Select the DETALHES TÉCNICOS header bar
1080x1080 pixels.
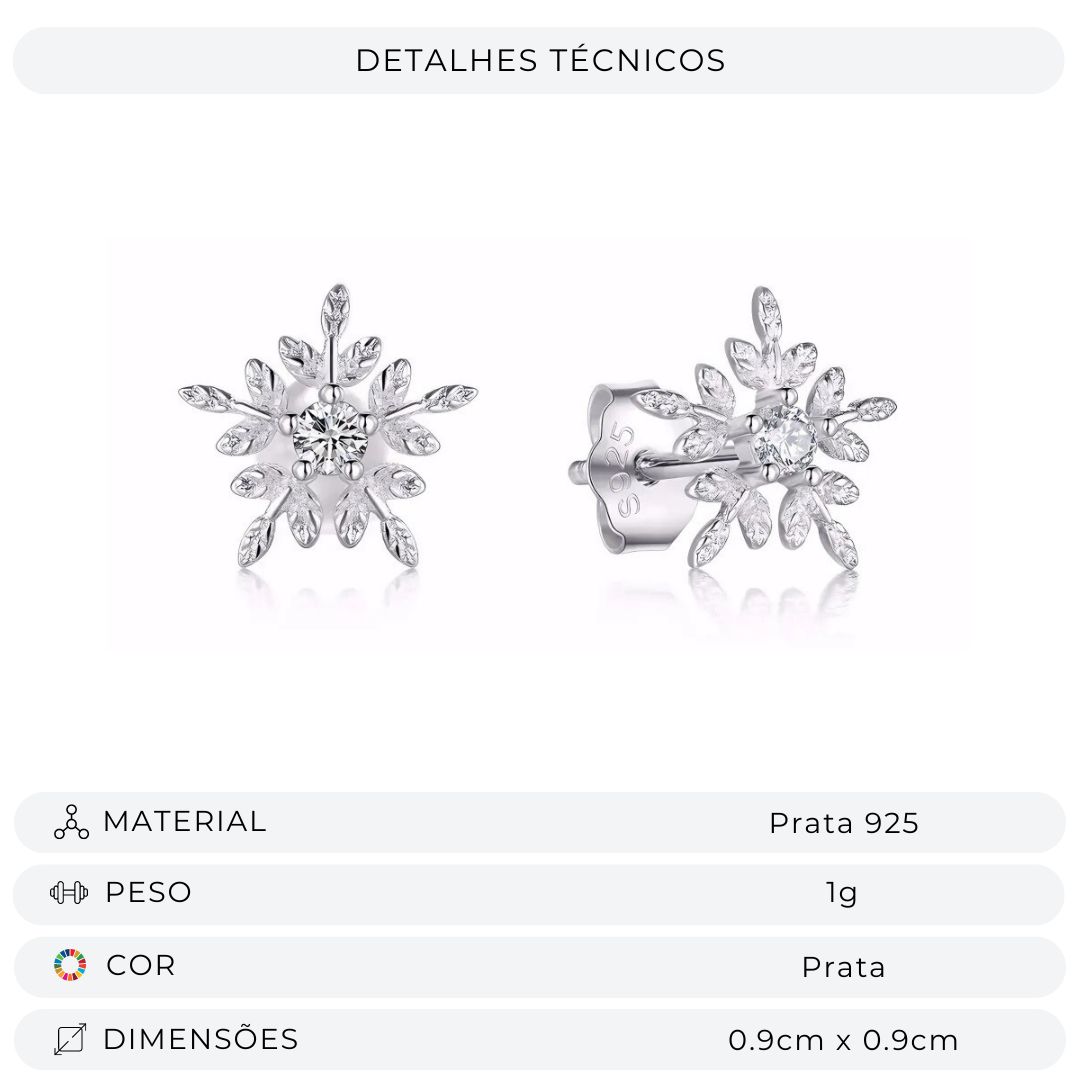click(539, 61)
